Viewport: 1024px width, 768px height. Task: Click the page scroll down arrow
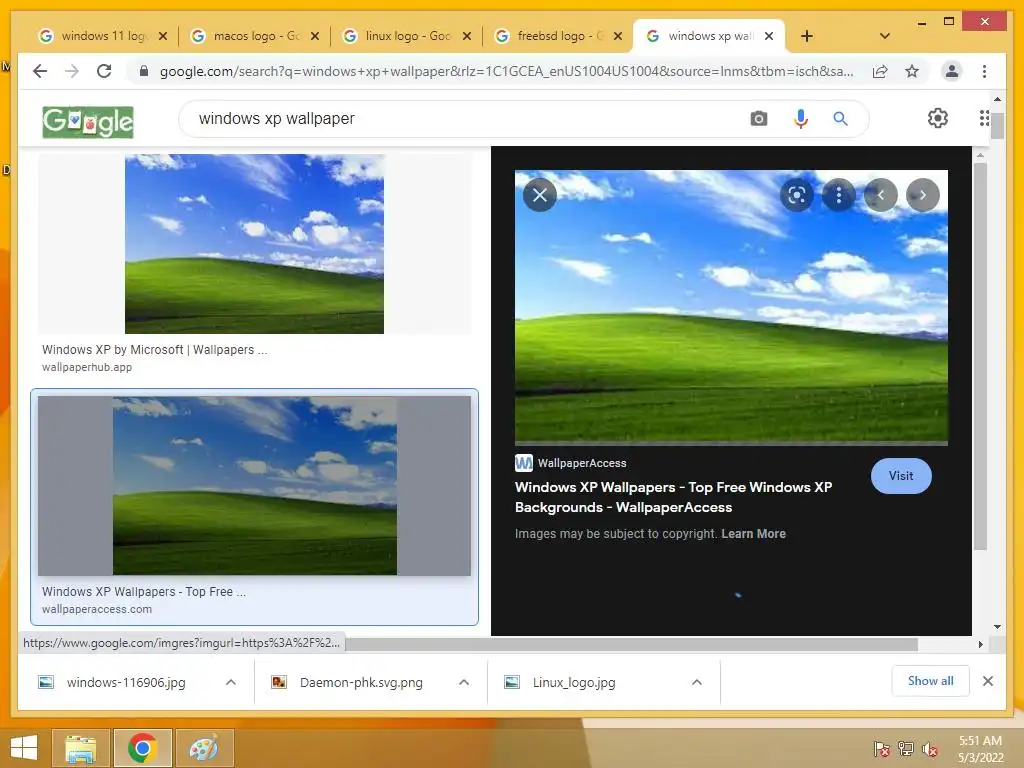997,627
